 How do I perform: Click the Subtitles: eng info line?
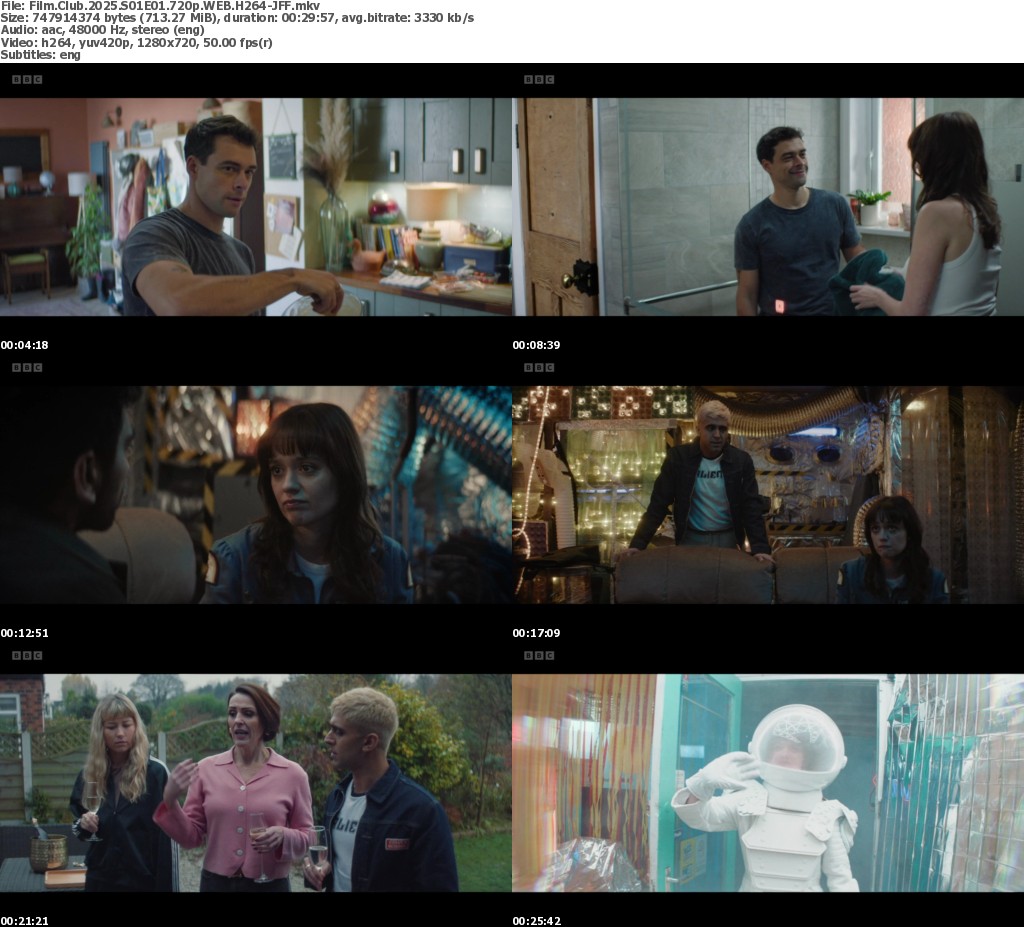coord(40,55)
